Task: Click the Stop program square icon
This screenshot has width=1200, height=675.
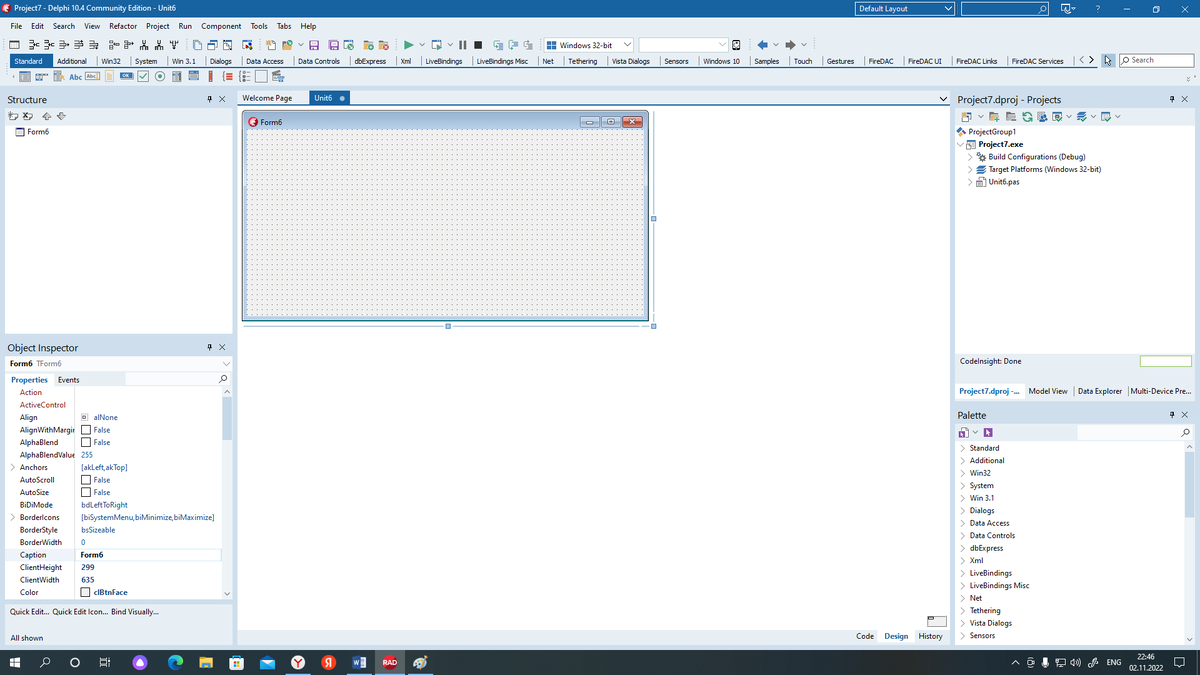Action: [478, 45]
